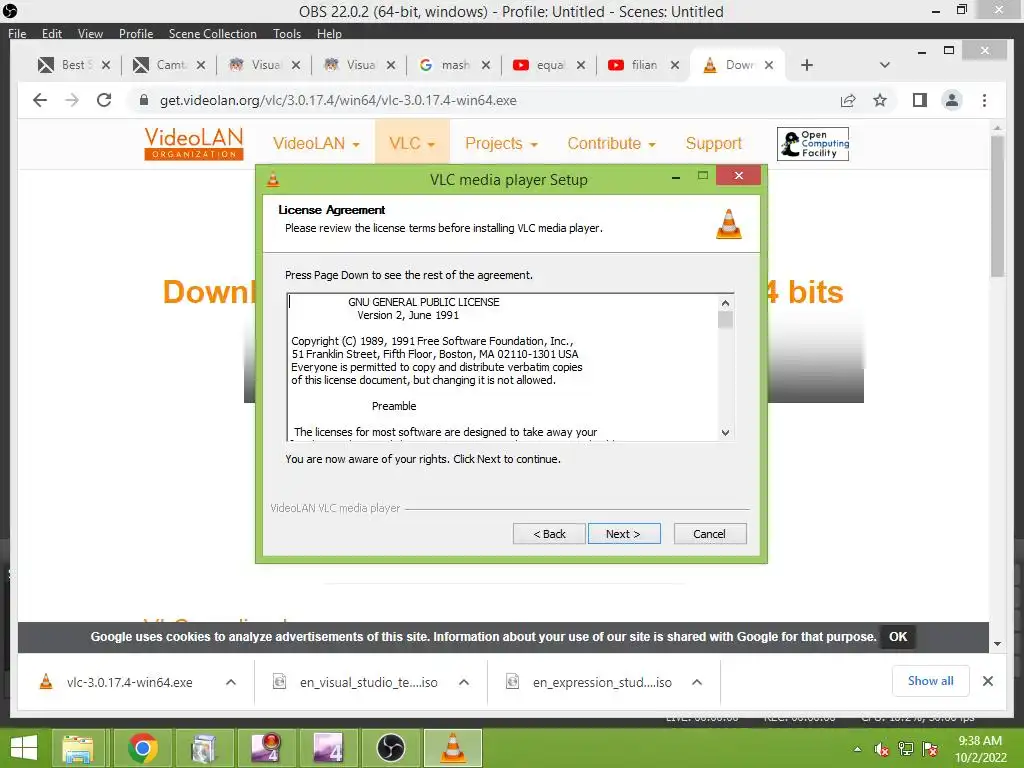The height and width of the screenshot is (768, 1024).
Task: Open Google Chrome from the taskbar
Action: [x=142, y=748]
